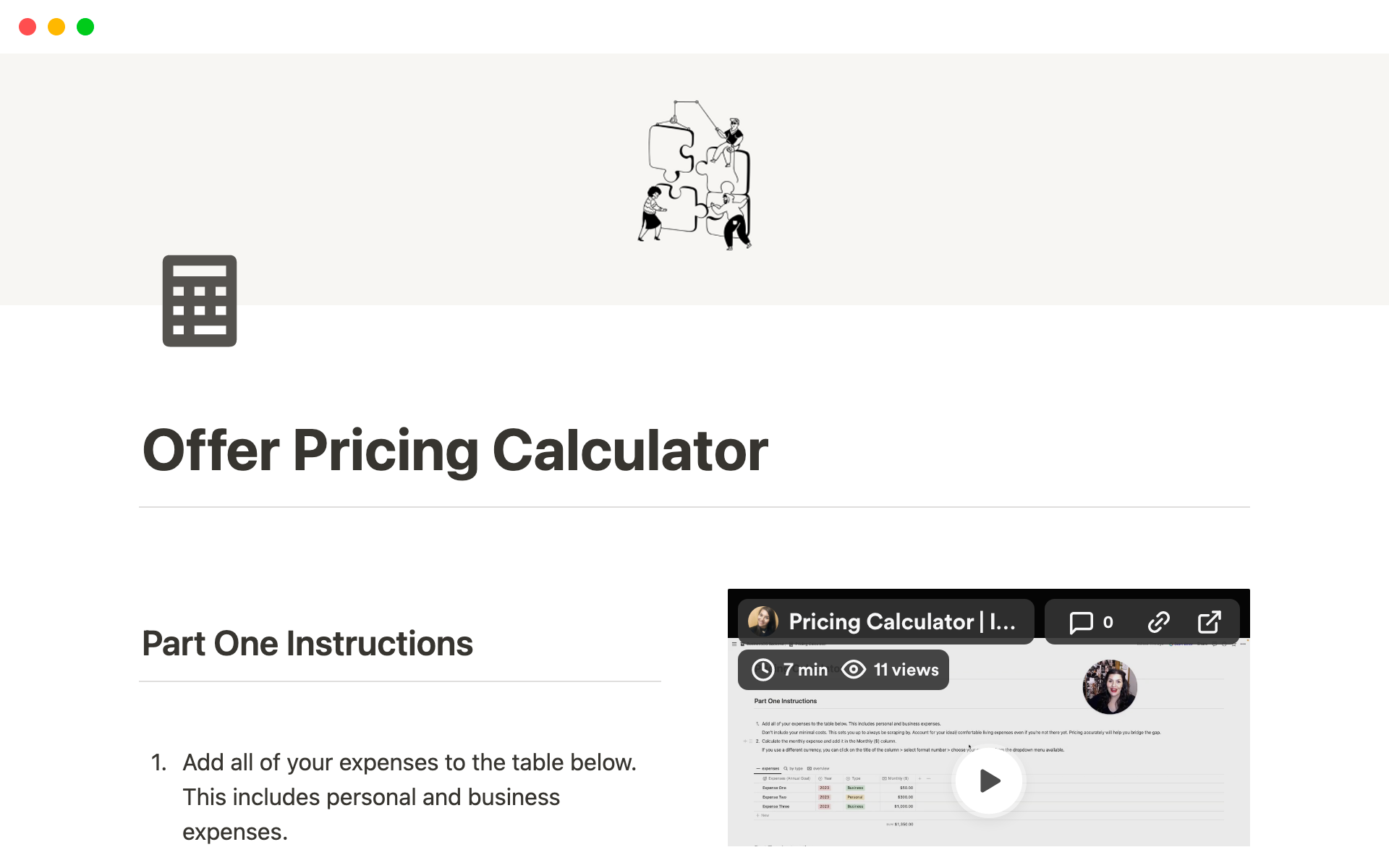Click the presenter's round webcam bubble
The height and width of the screenshot is (868, 1389).
1109,686
